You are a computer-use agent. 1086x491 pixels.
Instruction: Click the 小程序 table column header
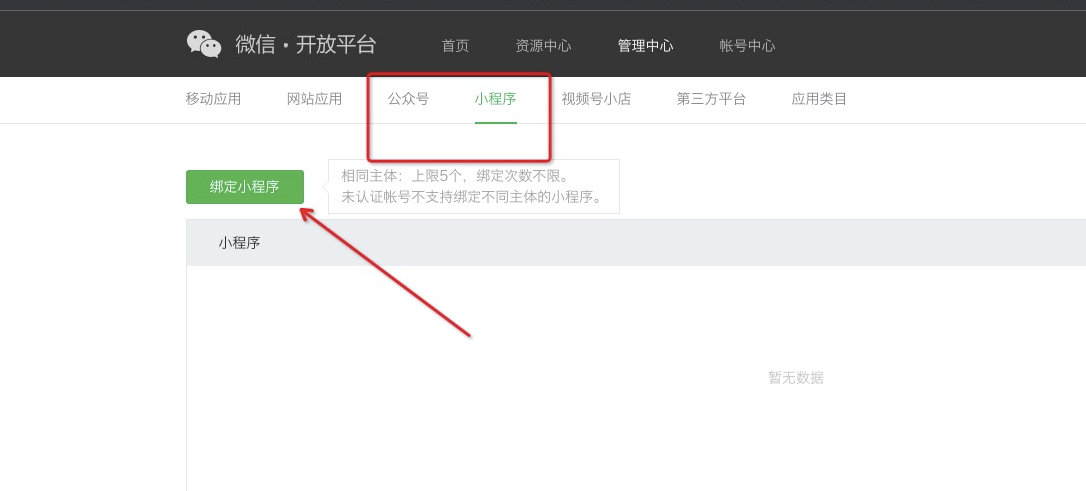[239, 243]
